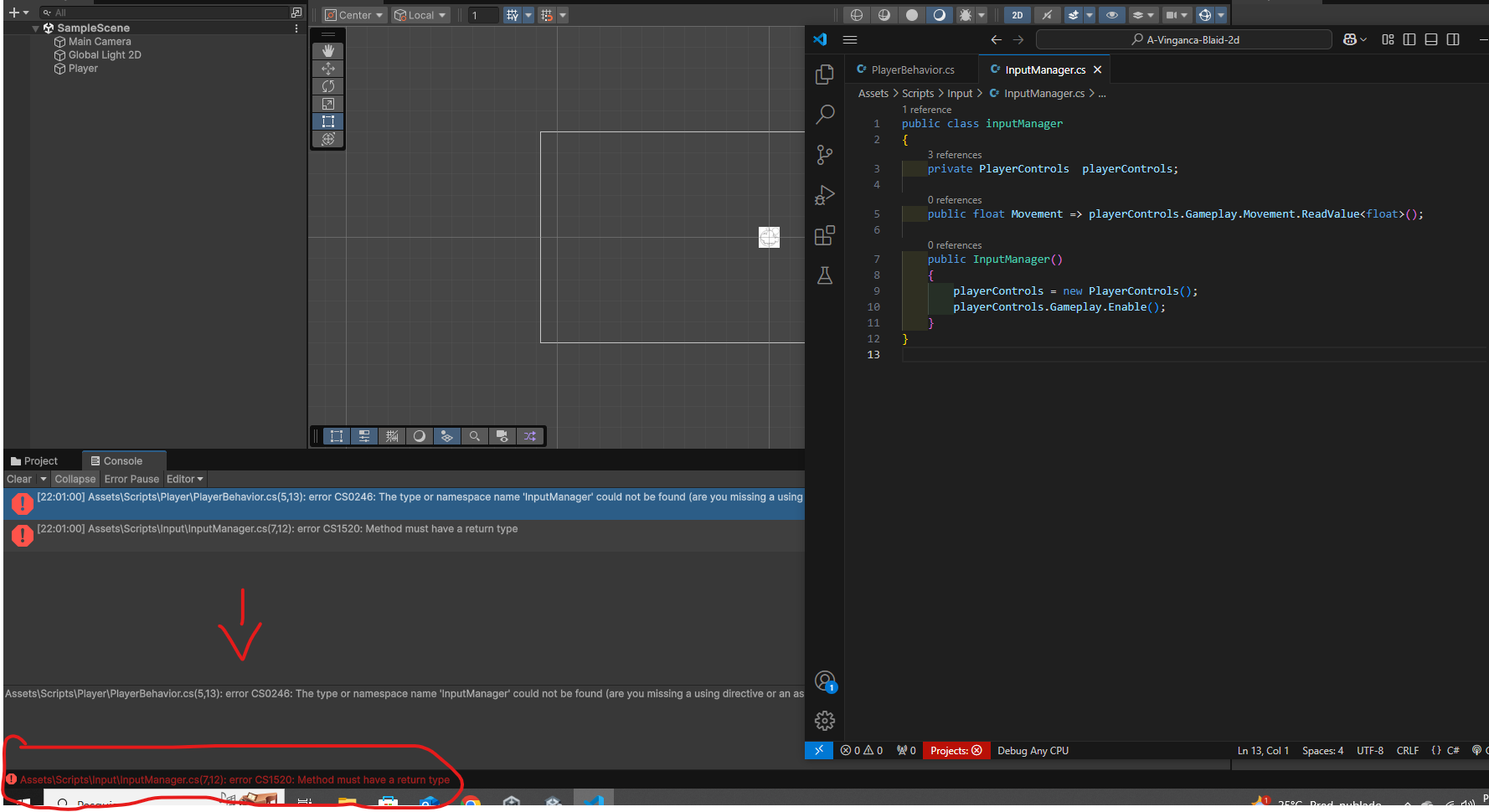This screenshot has width=1489, height=812.
Task: Open Extensions view in VS Code
Action: [x=825, y=235]
